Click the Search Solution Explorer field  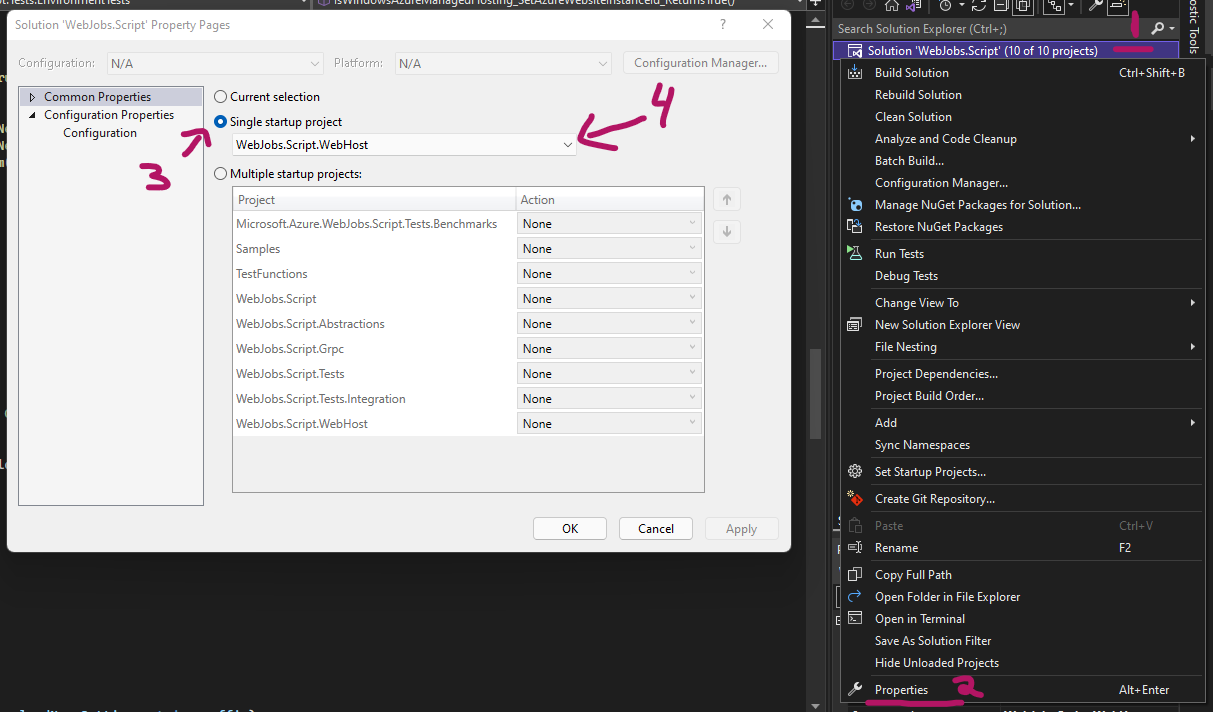[x=990, y=29]
